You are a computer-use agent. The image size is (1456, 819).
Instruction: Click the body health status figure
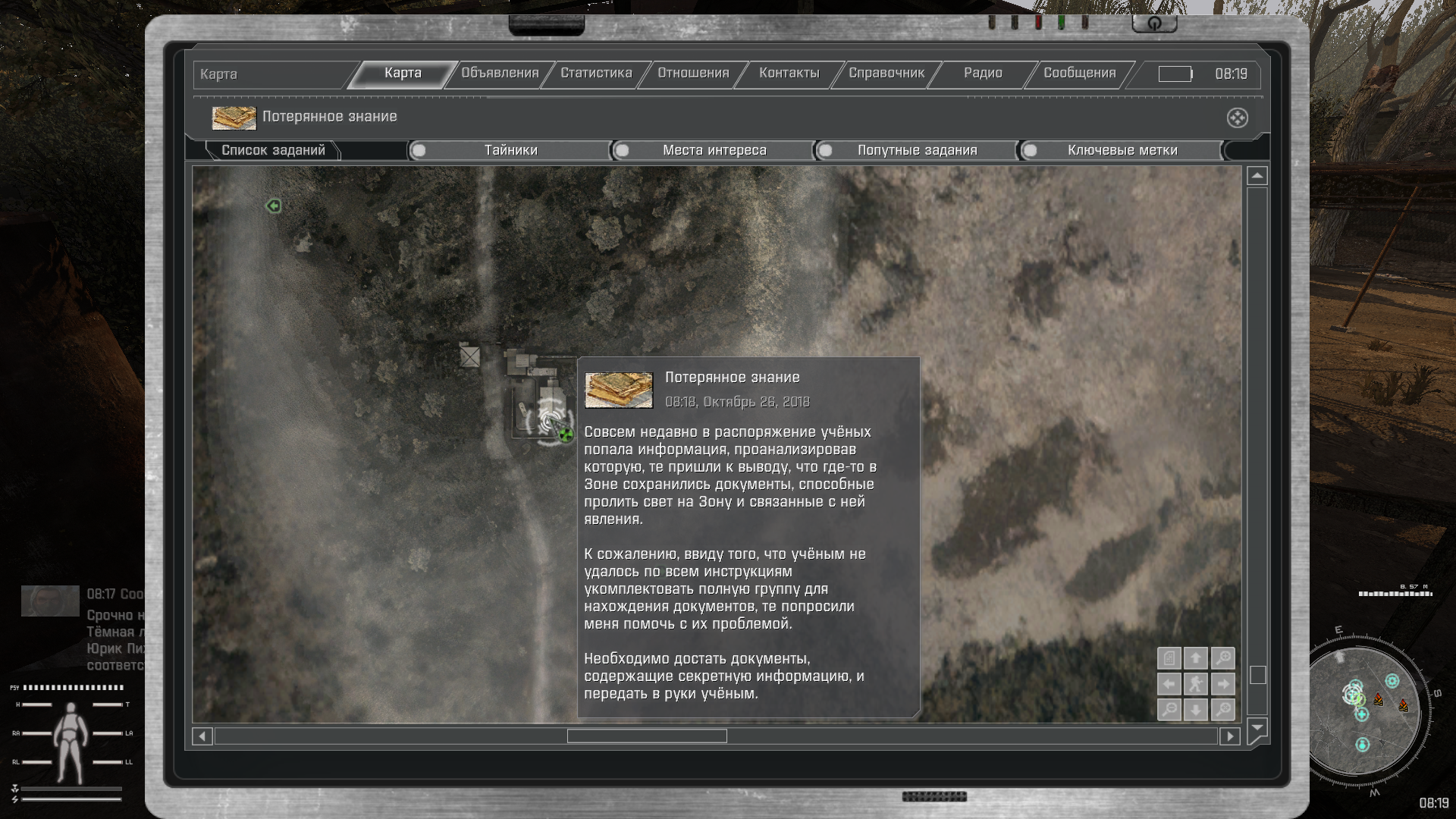coord(71,743)
